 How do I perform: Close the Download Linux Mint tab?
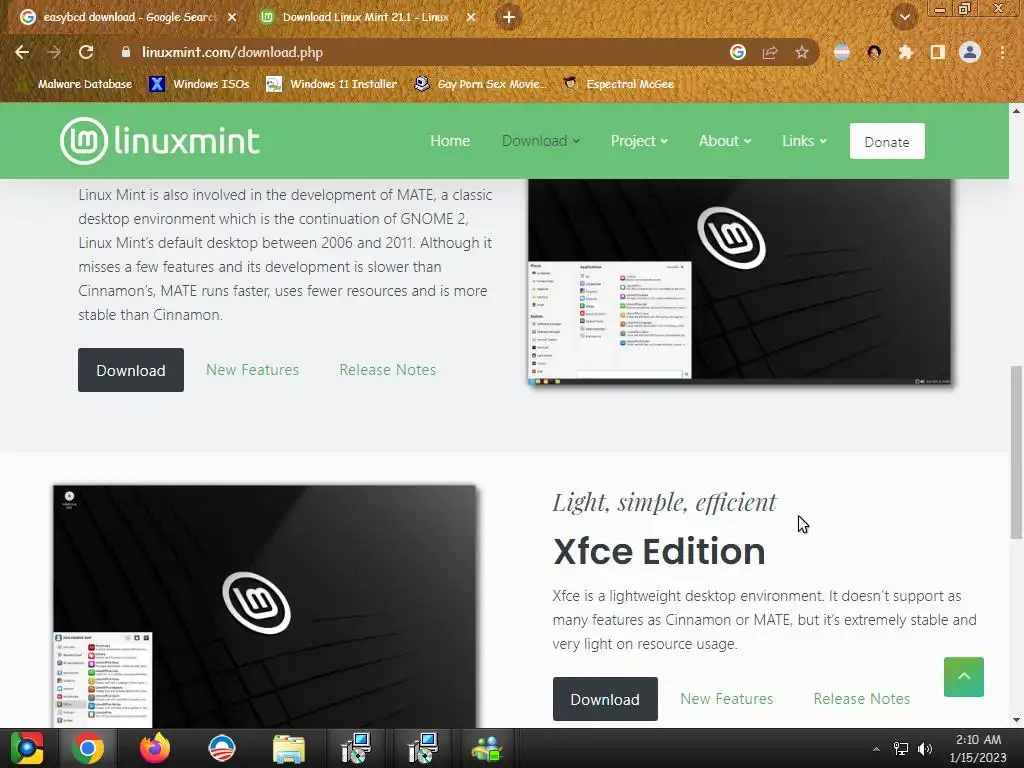(x=471, y=18)
